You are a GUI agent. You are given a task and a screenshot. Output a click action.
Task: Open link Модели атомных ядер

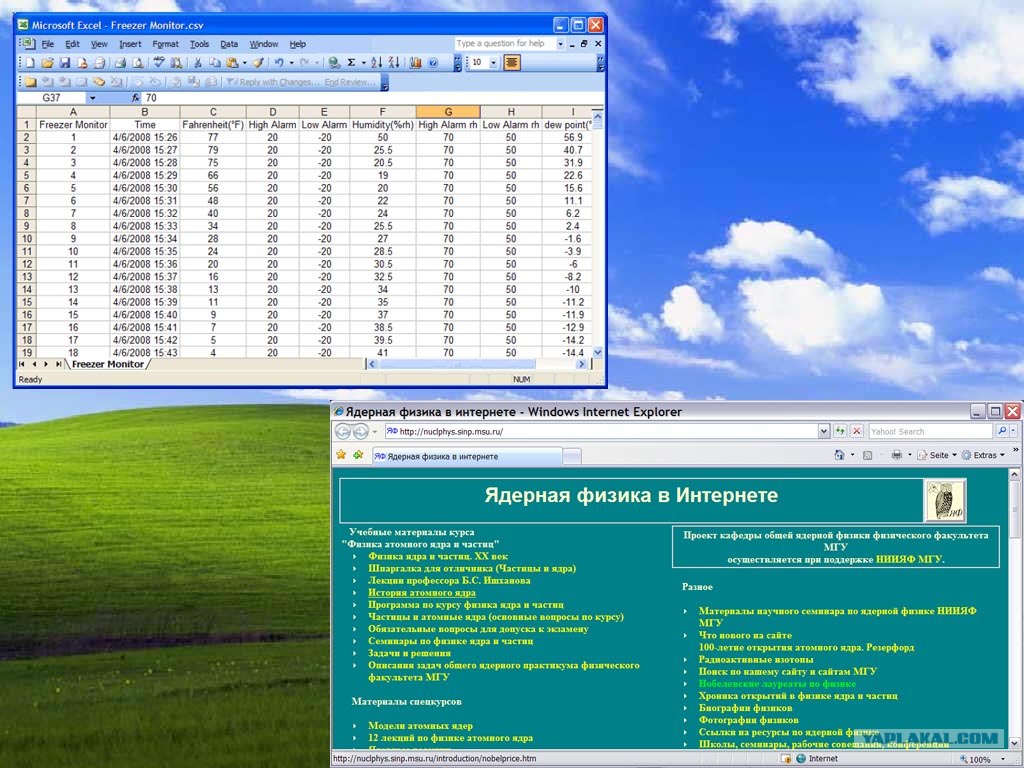[x=421, y=726]
